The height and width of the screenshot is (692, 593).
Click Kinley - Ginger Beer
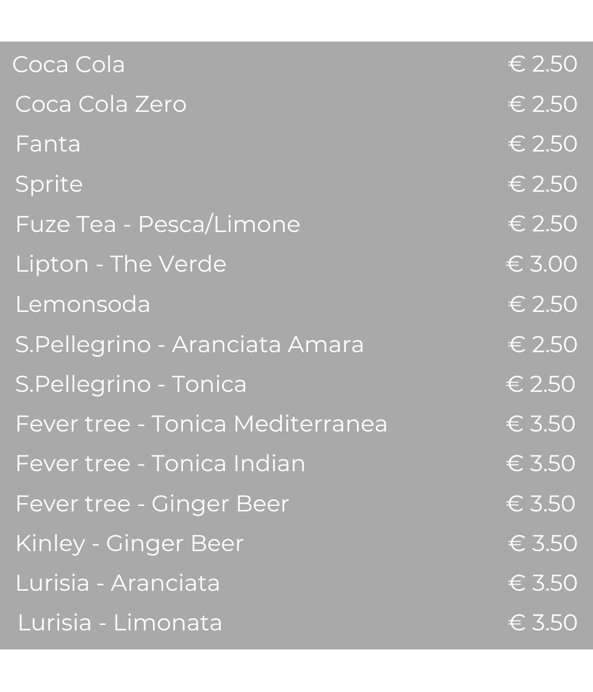[129, 543]
